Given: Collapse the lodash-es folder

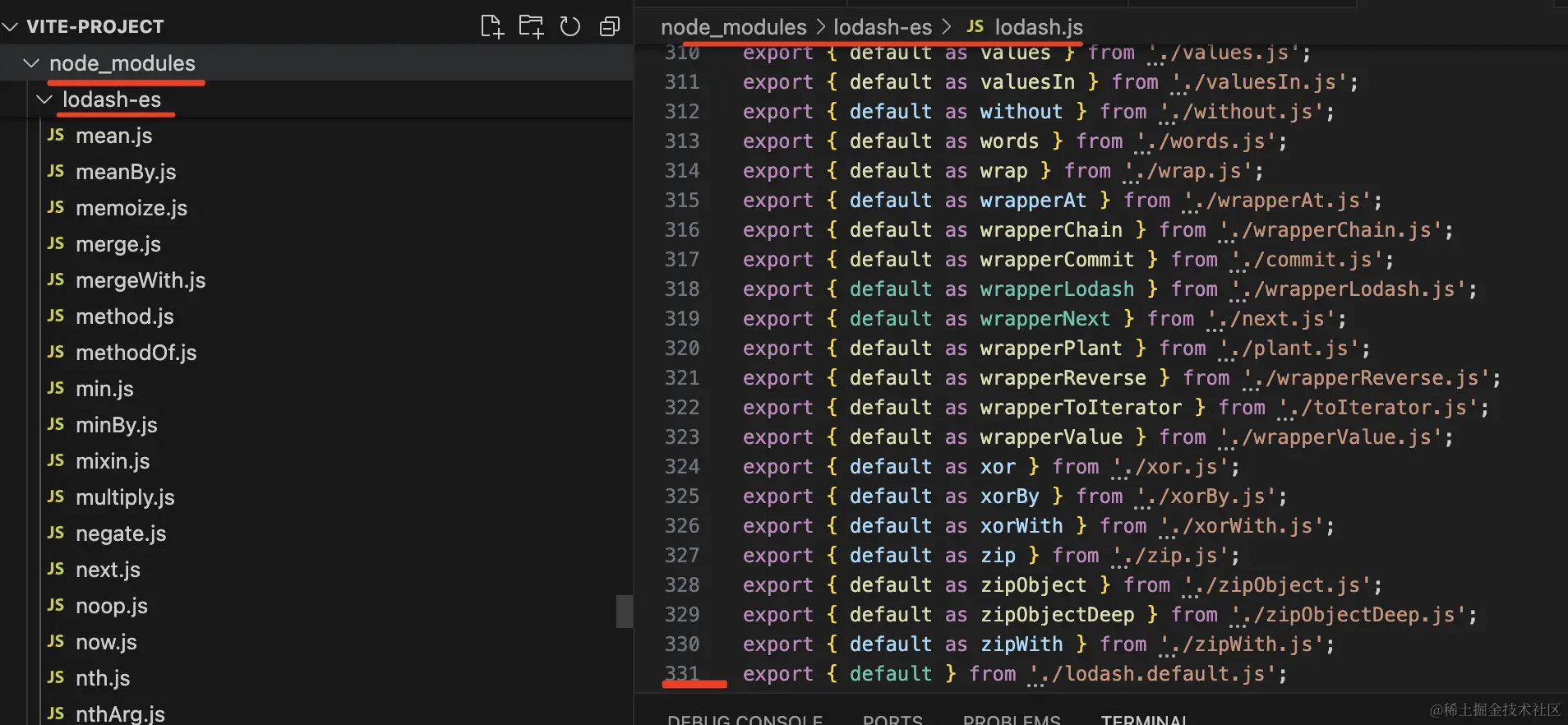Looking at the screenshot, I should pos(44,99).
